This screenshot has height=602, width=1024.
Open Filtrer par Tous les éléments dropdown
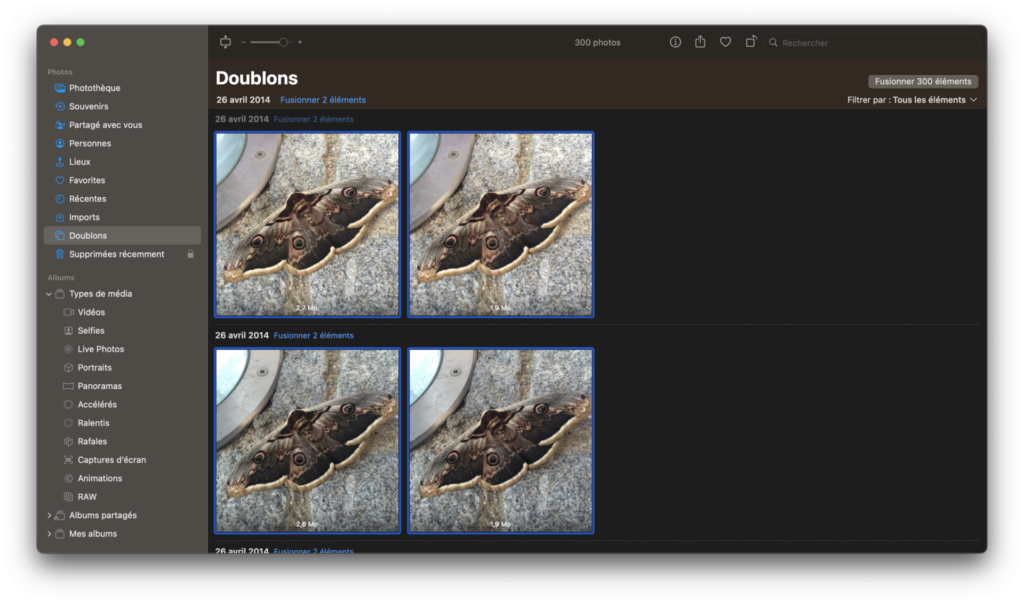click(912, 100)
